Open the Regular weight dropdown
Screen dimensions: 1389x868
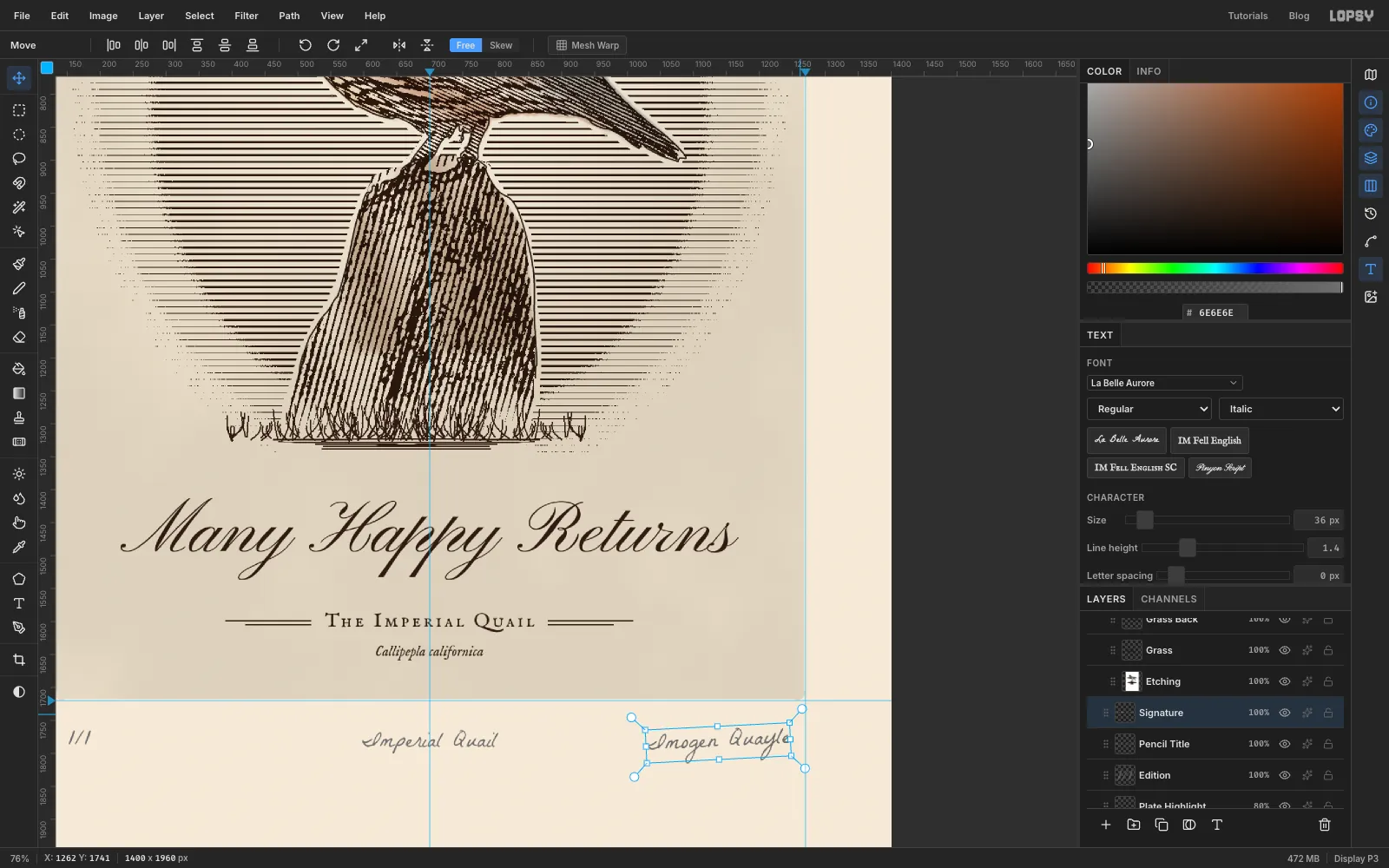1149,409
